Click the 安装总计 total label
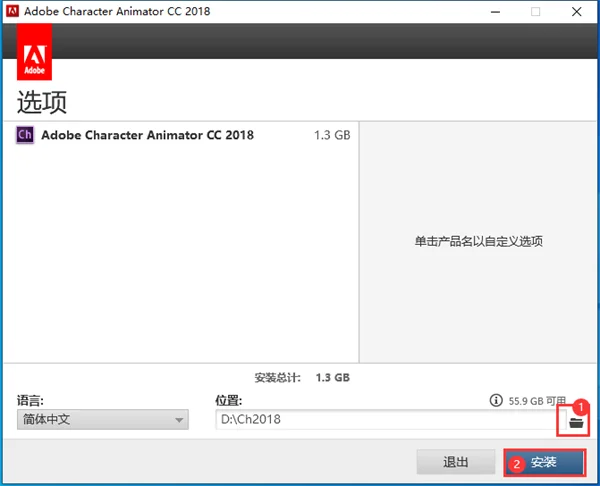Image resolution: width=600 pixels, height=486 pixels. (277, 378)
